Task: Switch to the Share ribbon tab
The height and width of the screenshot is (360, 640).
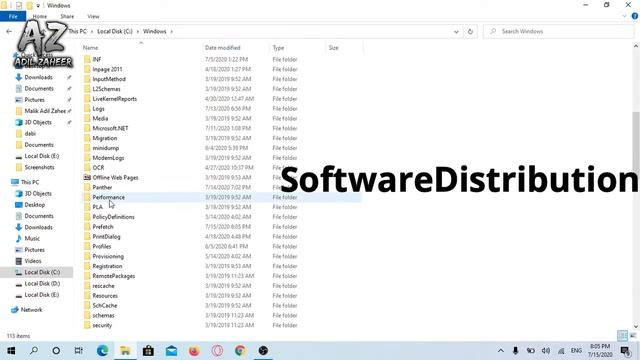Action: pyautogui.click(x=67, y=16)
